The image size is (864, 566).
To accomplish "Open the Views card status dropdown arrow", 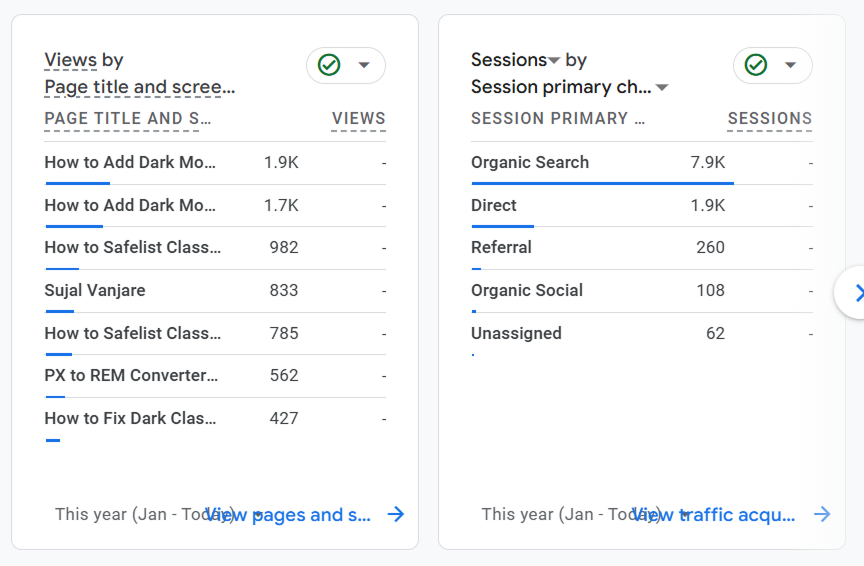I will point(364,66).
